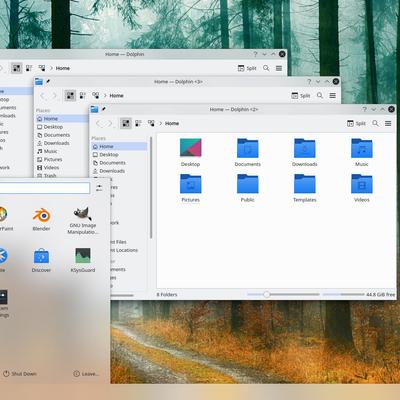Switch Dolphin <2> to Details view mode
The width and height of the screenshot is (400, 400).
[x=151, y=123]
